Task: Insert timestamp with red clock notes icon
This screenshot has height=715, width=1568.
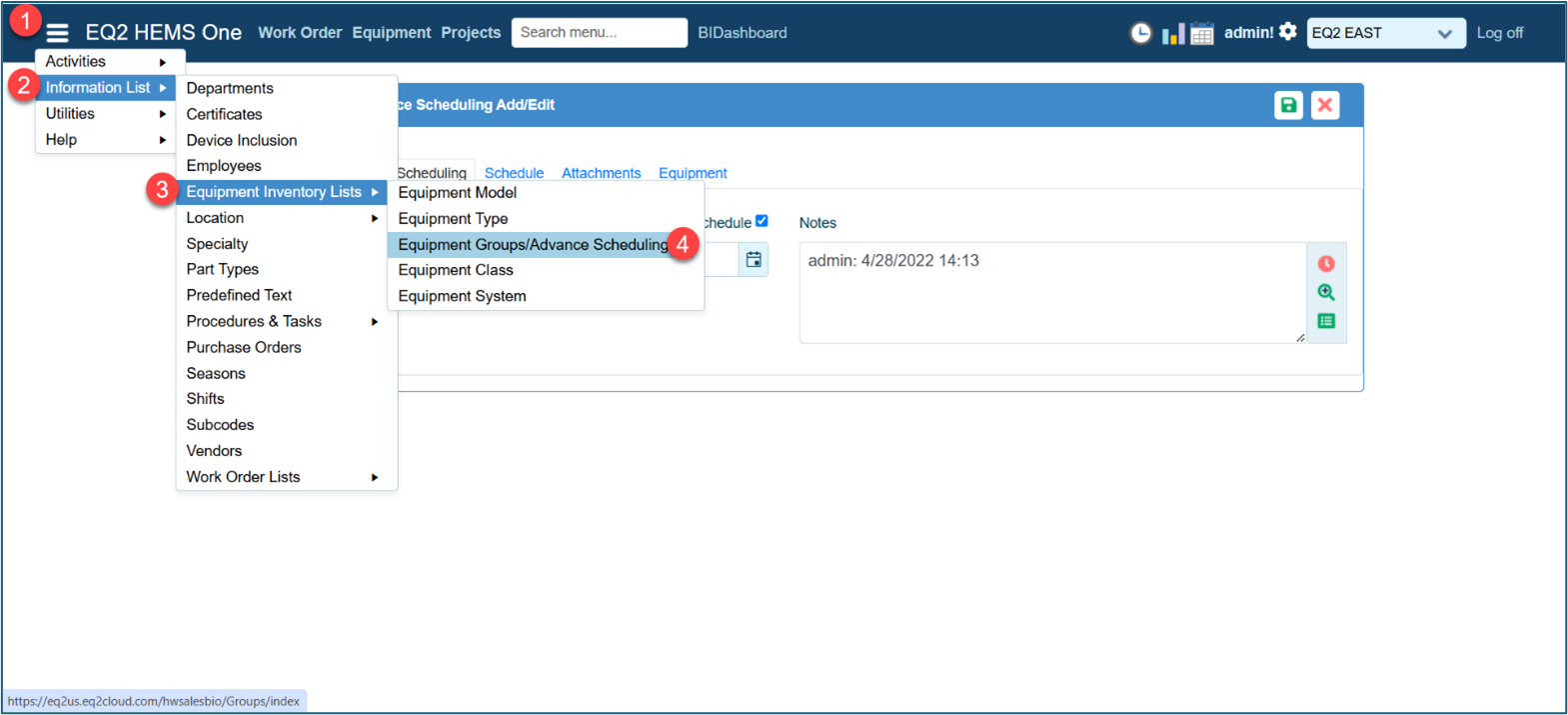Action: point(1326,264)
